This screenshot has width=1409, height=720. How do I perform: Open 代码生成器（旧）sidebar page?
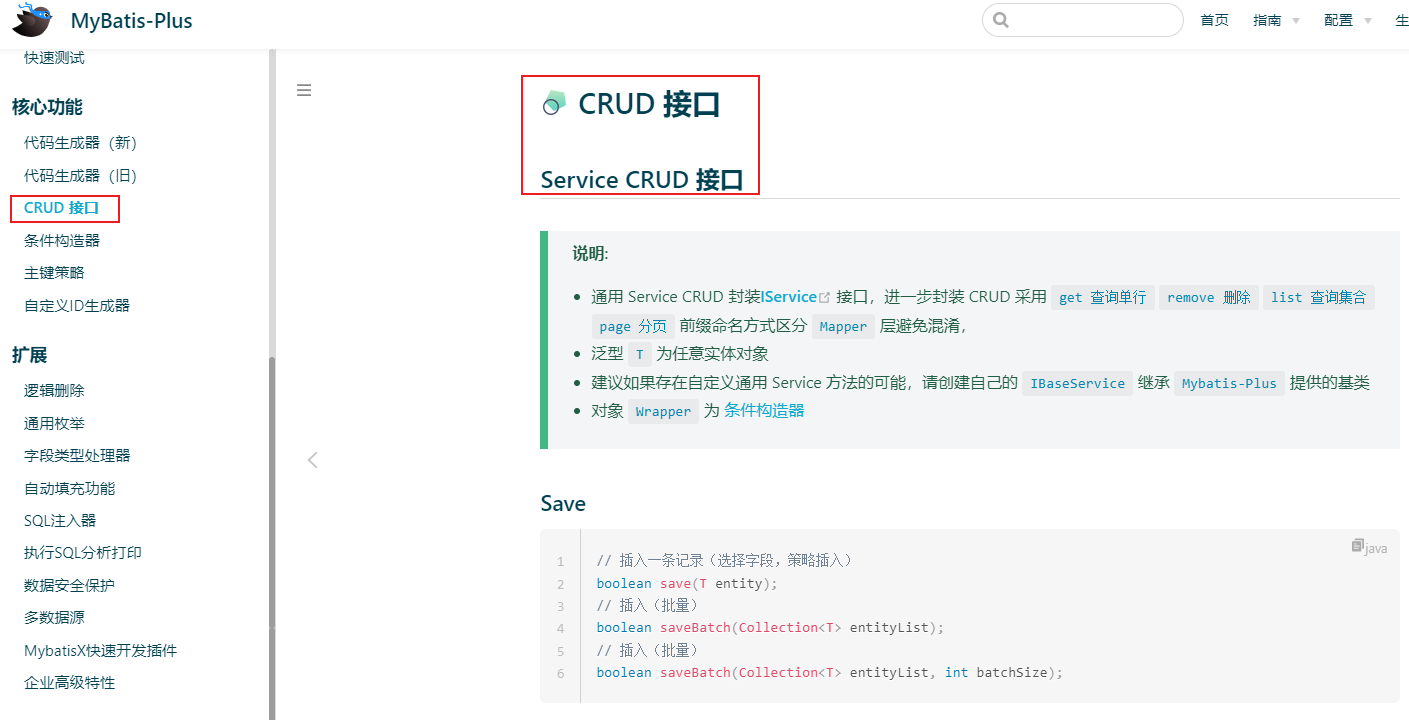coord(80,176)
